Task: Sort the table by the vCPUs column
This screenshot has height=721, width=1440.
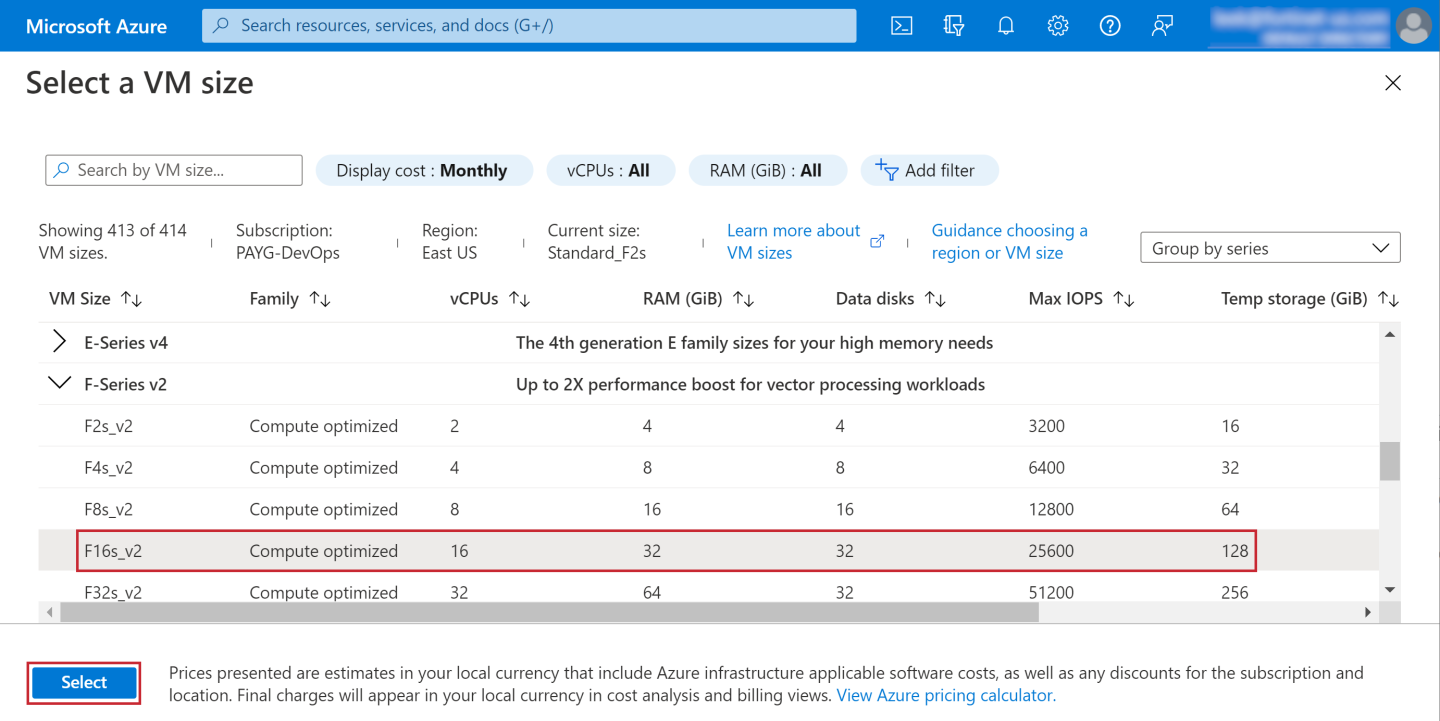Action: coord(489,299)
